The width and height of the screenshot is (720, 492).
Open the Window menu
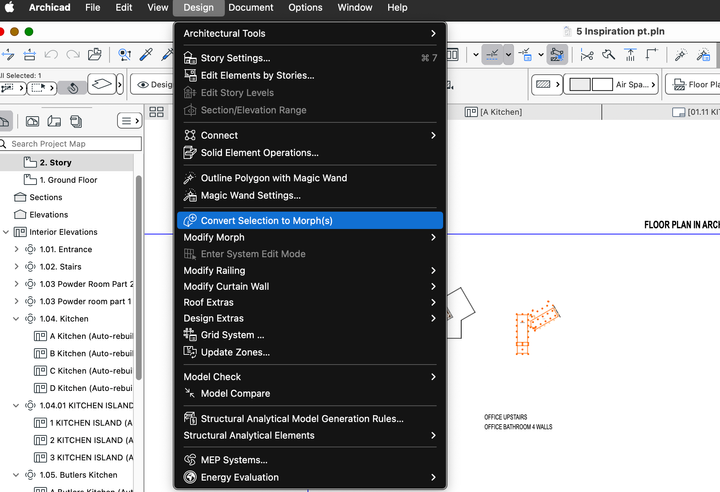354,7
